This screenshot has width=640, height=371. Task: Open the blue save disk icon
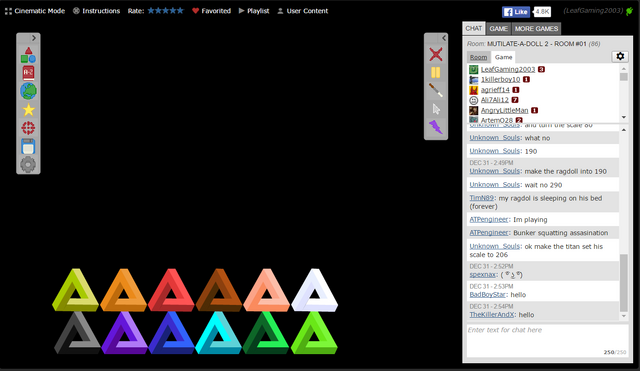[x=28, y=147]
